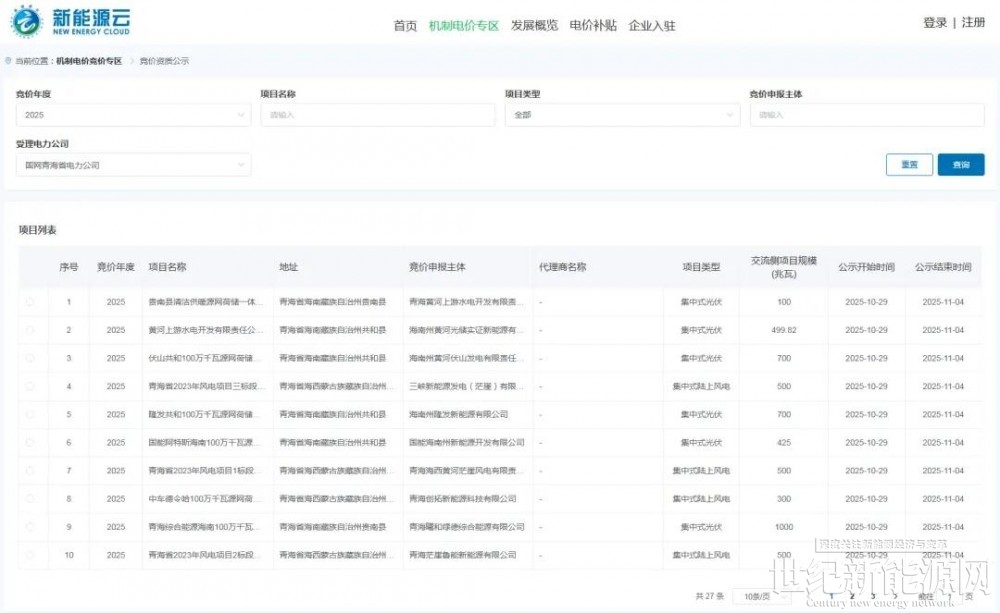Focus the 竞价申报主体 input field

pyautogui.click(x=866, y=115)
